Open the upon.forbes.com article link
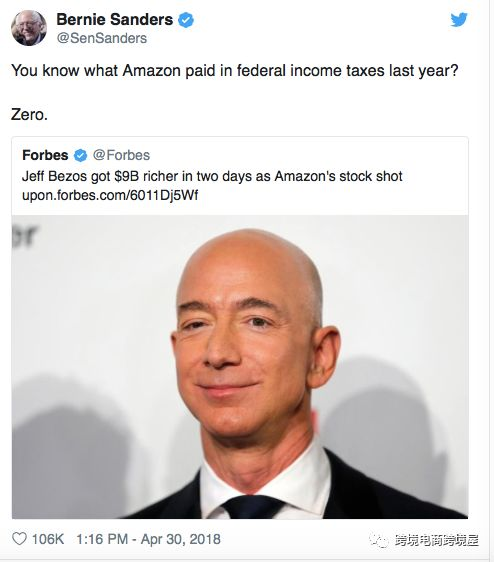Image resolution: width=494 pixels, height=562 pixels. (110, 195)
